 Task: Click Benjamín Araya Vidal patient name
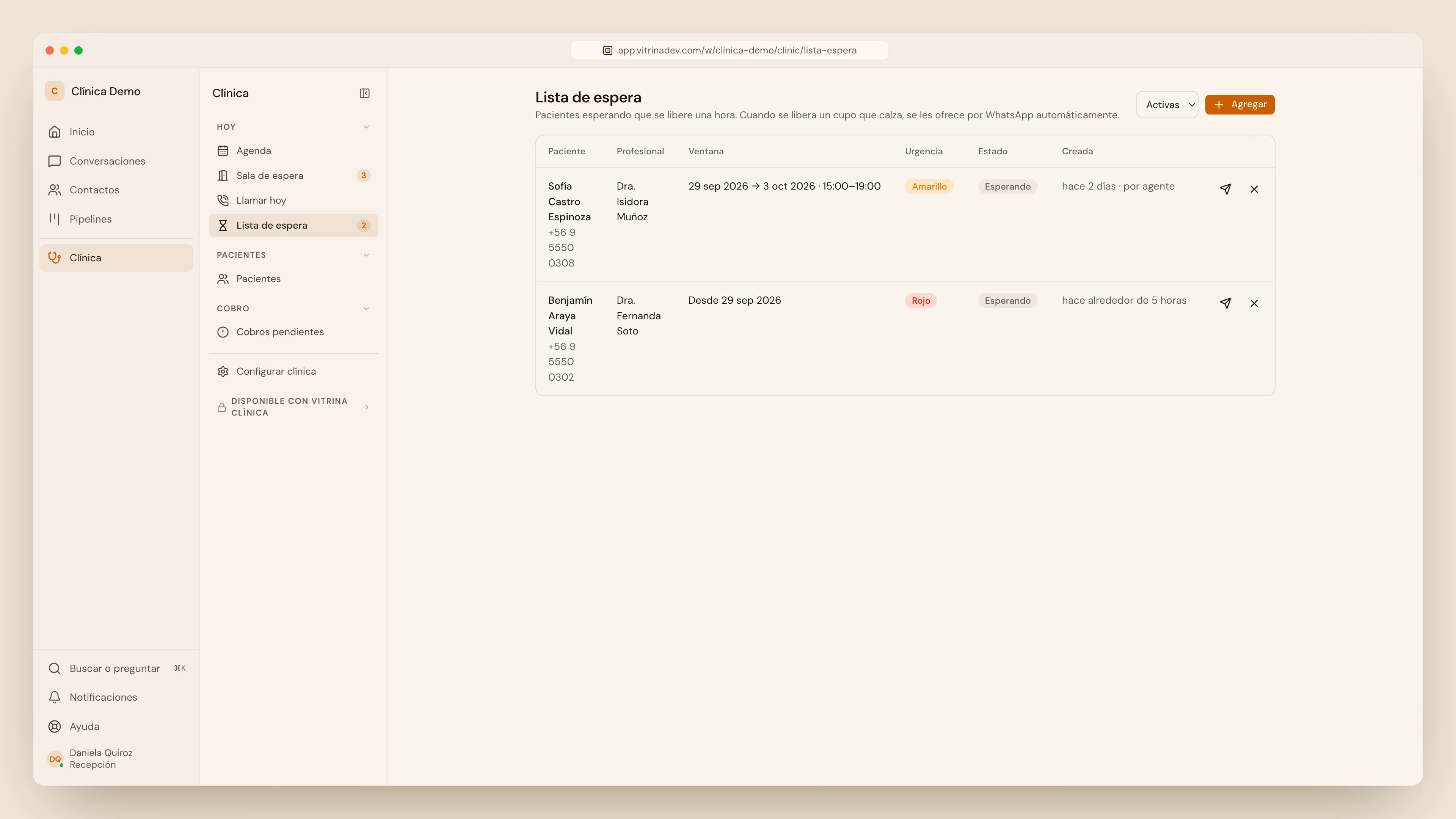coord(570,316)
